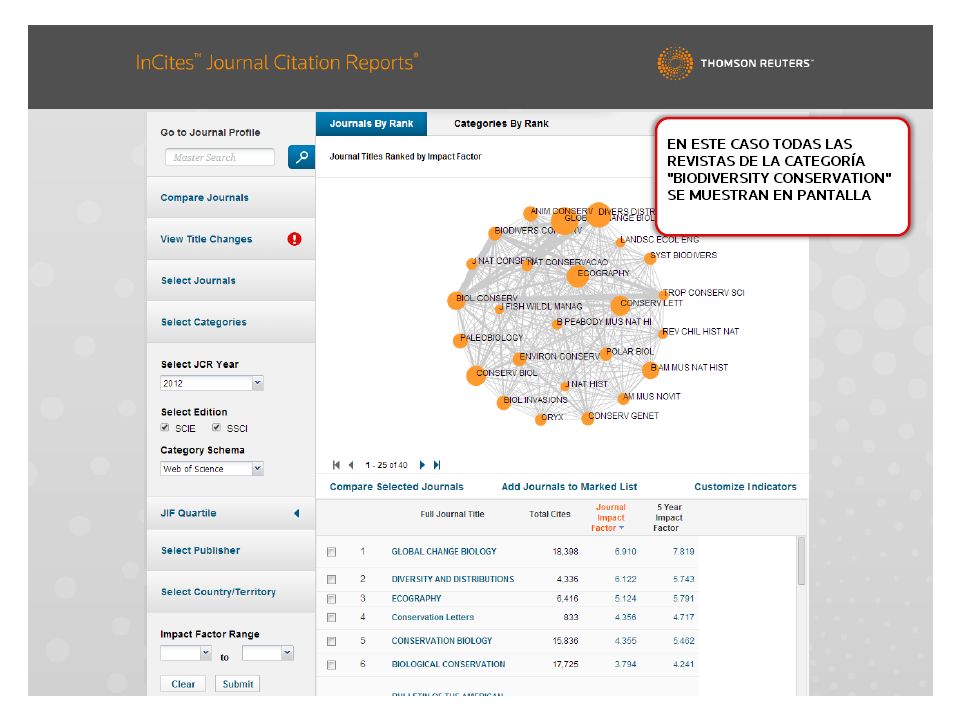The image size is (960, 720).
Task: Click the TROP CONSERV SCI graph node
Action: (x=663, y=295)
